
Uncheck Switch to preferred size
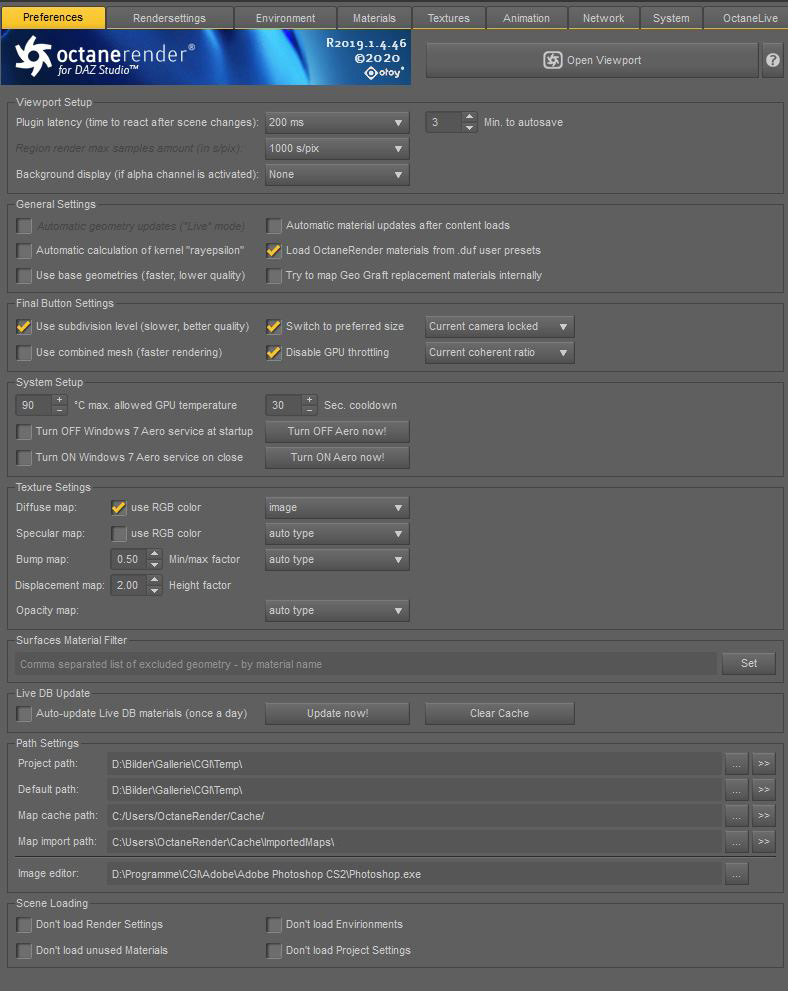pos(274,327)
